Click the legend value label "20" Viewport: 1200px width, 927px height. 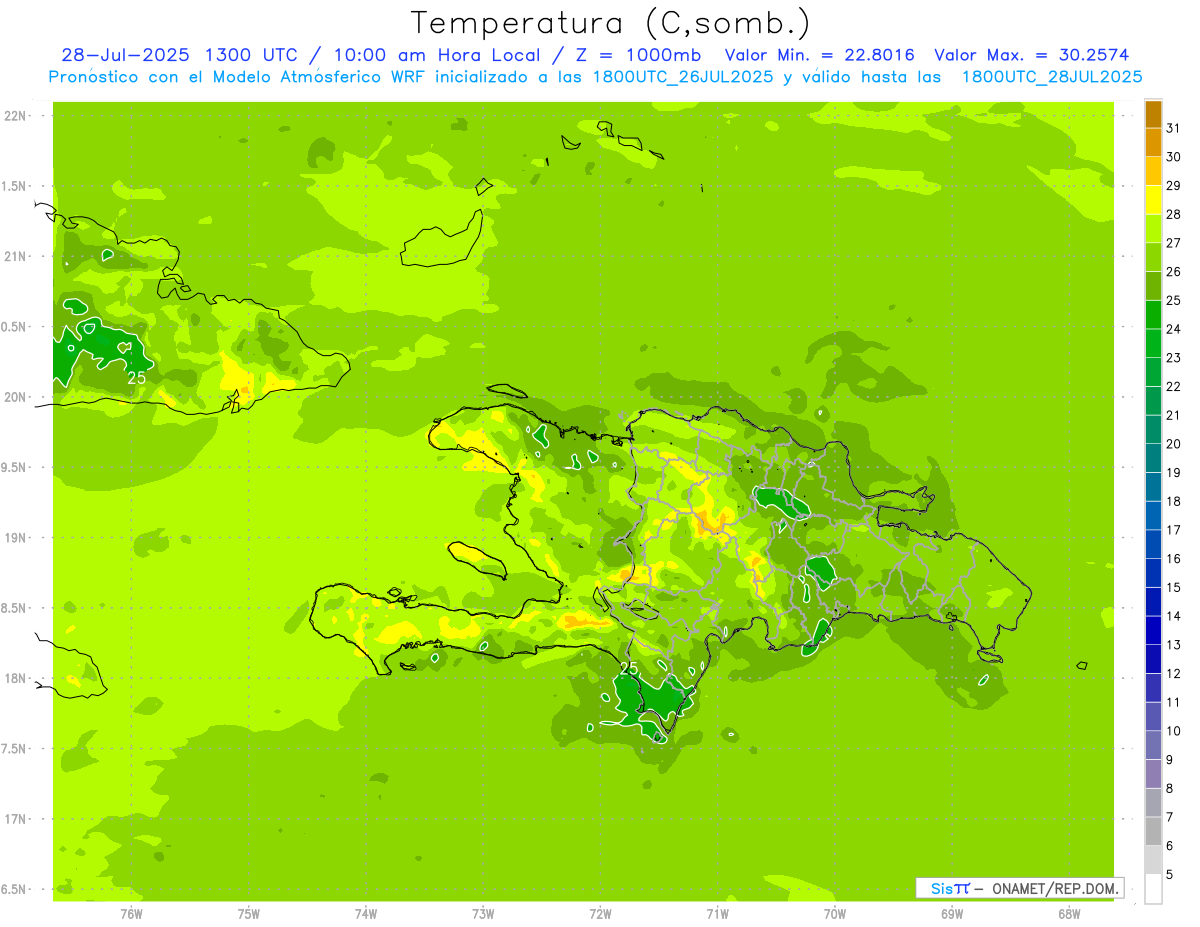click(x=1174, y=444)
